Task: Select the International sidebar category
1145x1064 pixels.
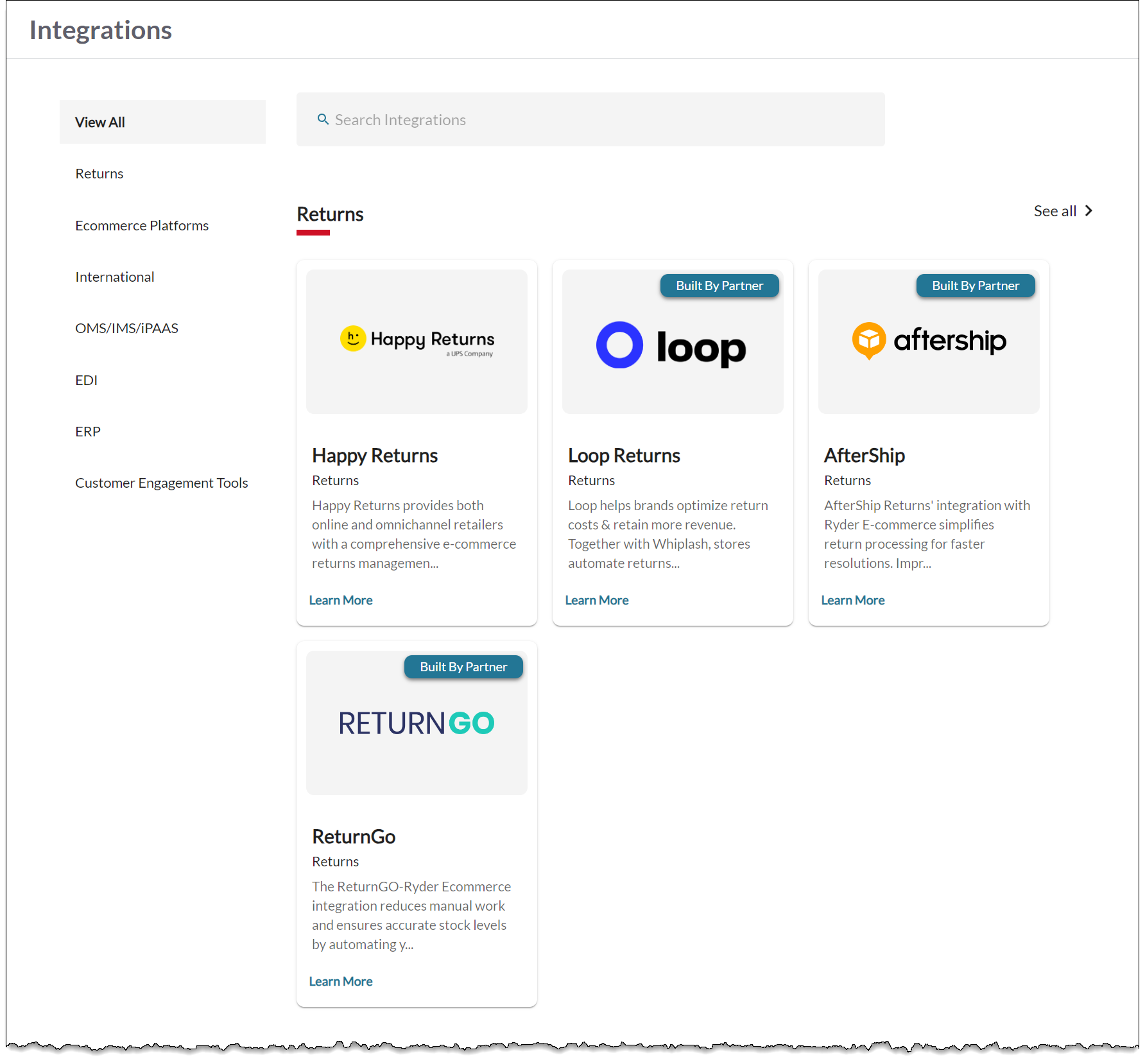Action: pyautogui.click(x=114, y=277)
